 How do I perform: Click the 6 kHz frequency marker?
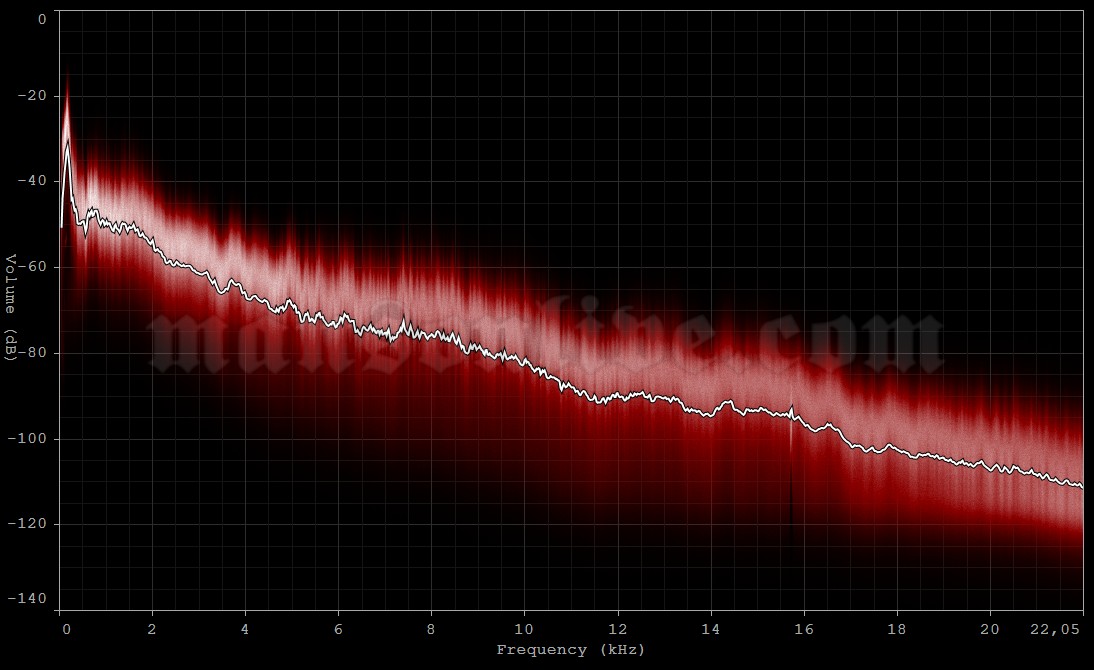[337, 630]
